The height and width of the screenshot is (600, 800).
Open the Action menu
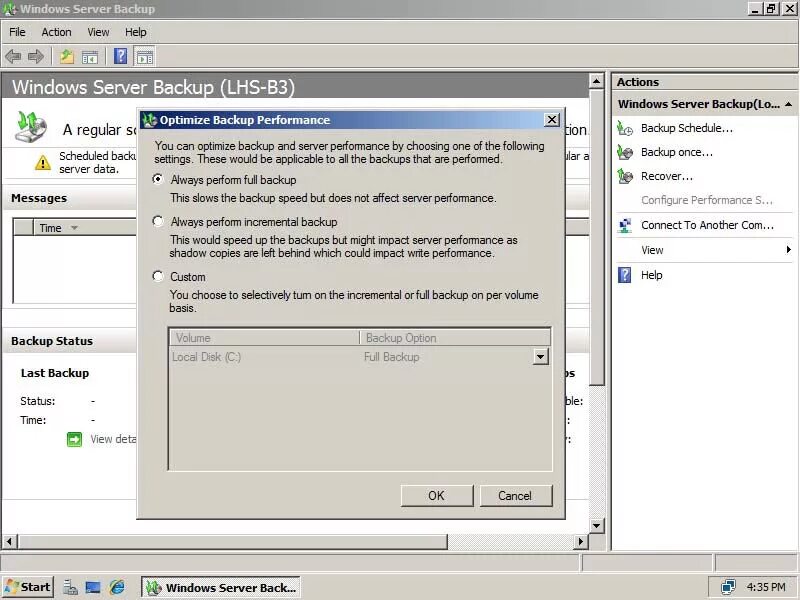(56, 31)
